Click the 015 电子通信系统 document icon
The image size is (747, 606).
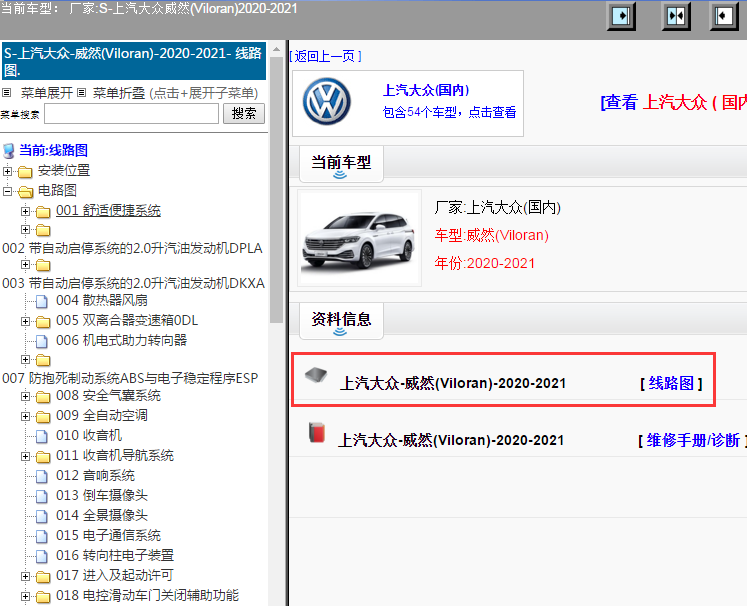pos(42,536)
